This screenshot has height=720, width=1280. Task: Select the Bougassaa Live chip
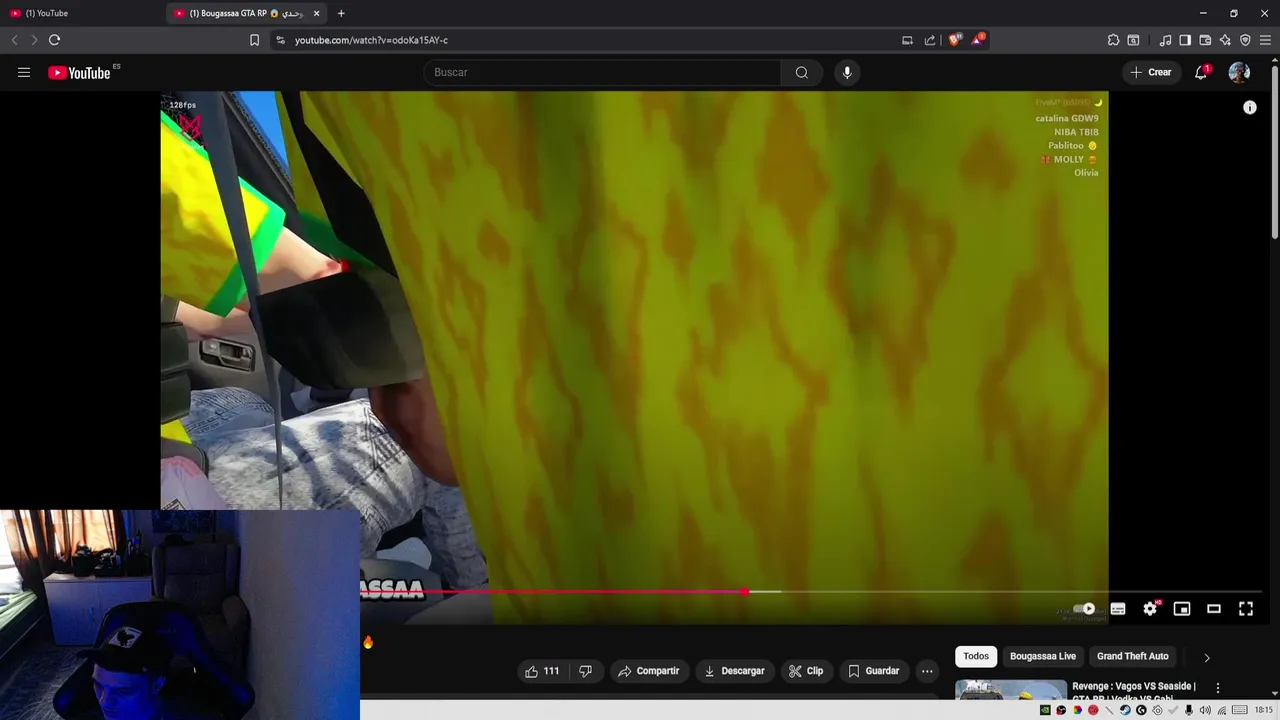(x=1043, y=656)
